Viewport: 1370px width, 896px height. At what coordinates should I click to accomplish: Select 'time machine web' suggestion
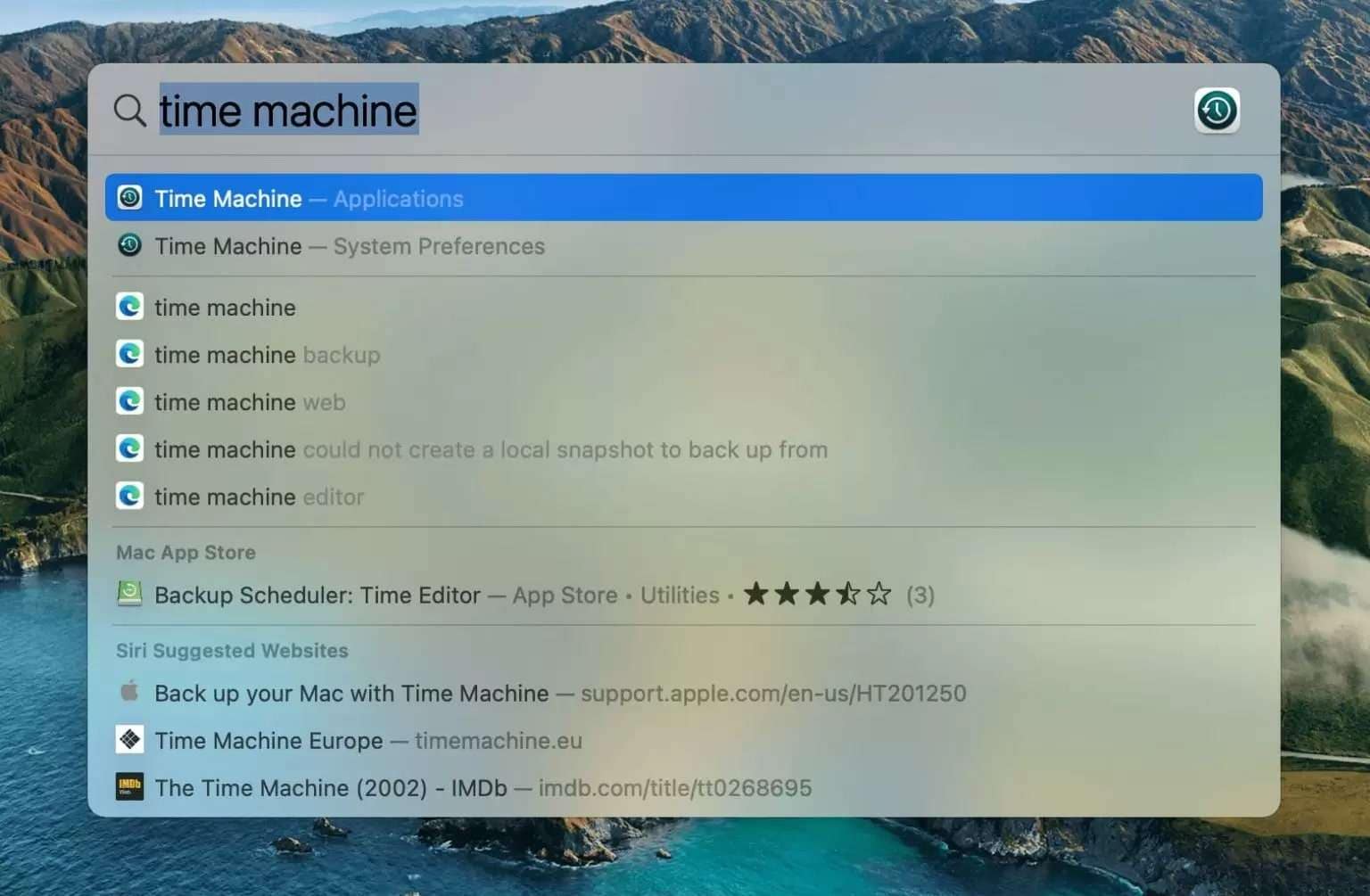(x=683, y=402)
